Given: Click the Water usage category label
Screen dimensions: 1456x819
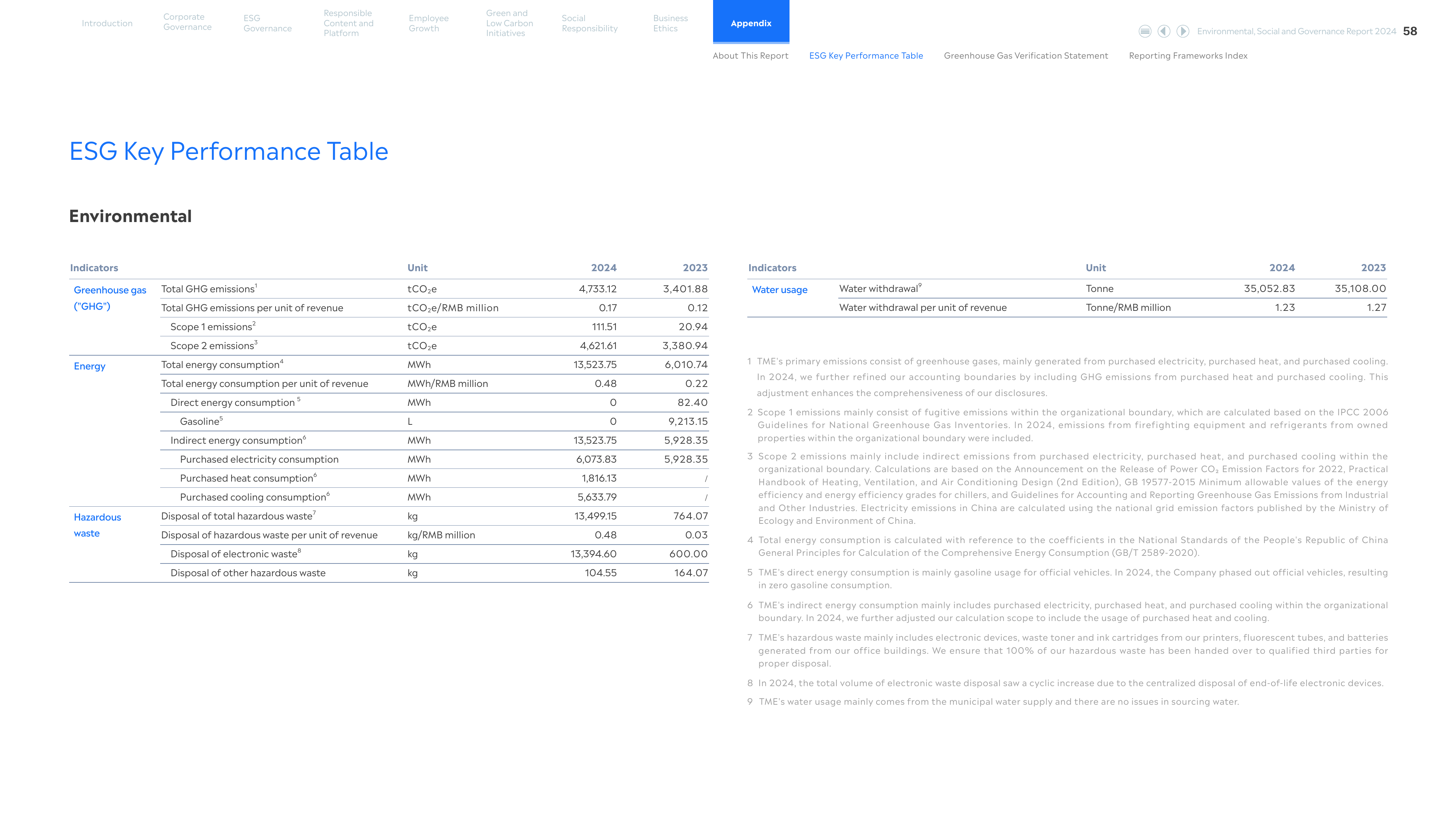Looking at the screenshot, I should point(779,289).
